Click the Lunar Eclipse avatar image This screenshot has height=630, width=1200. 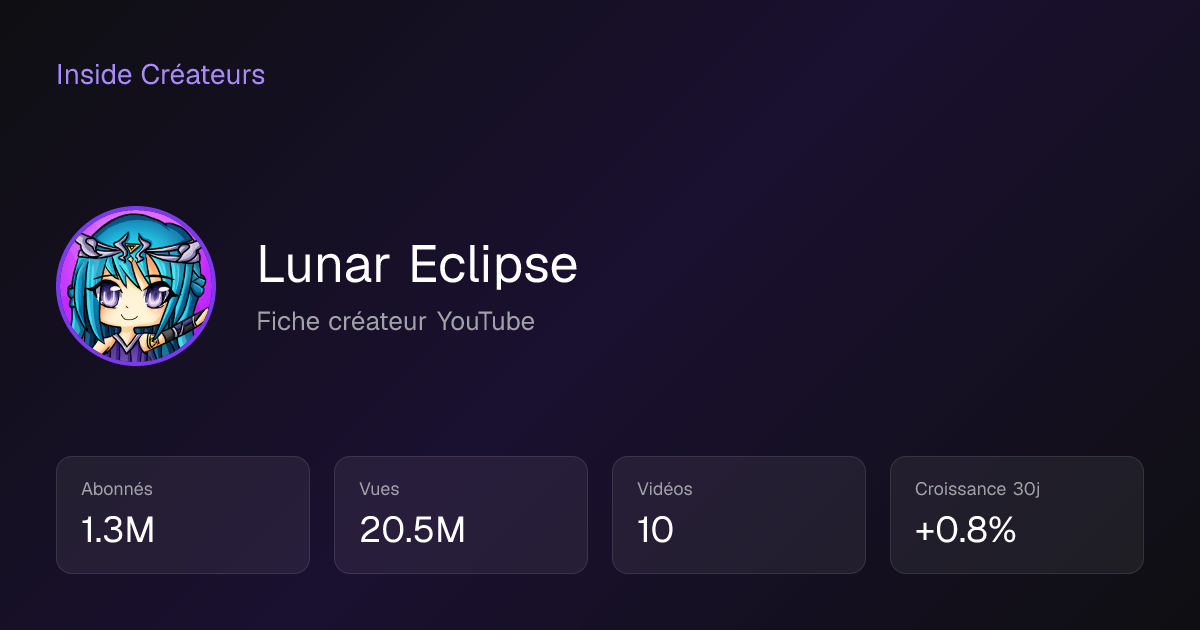tap(136, 286)
